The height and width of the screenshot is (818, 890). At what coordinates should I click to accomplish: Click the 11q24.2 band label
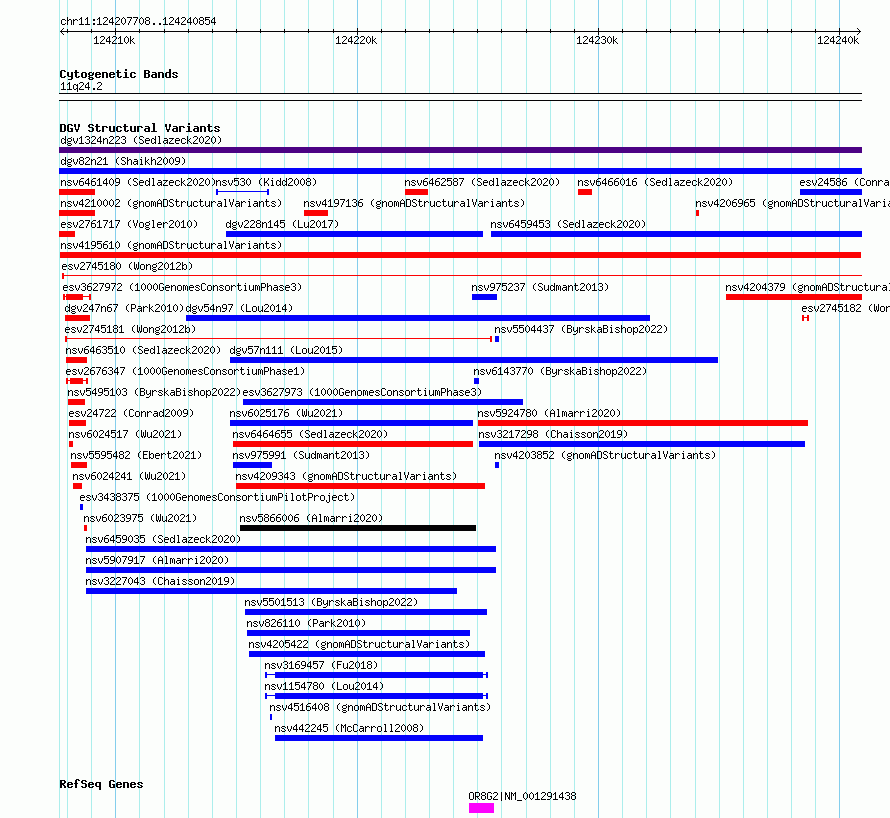coord(81,86)
